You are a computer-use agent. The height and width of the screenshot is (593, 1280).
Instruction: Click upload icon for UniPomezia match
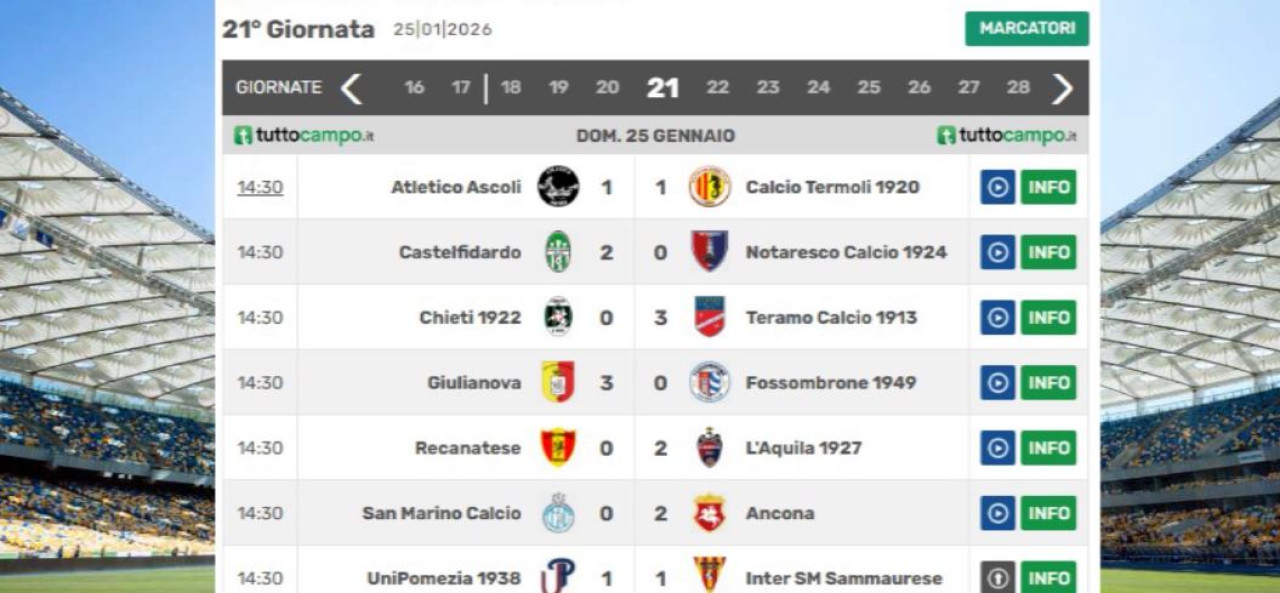[997, 578]
